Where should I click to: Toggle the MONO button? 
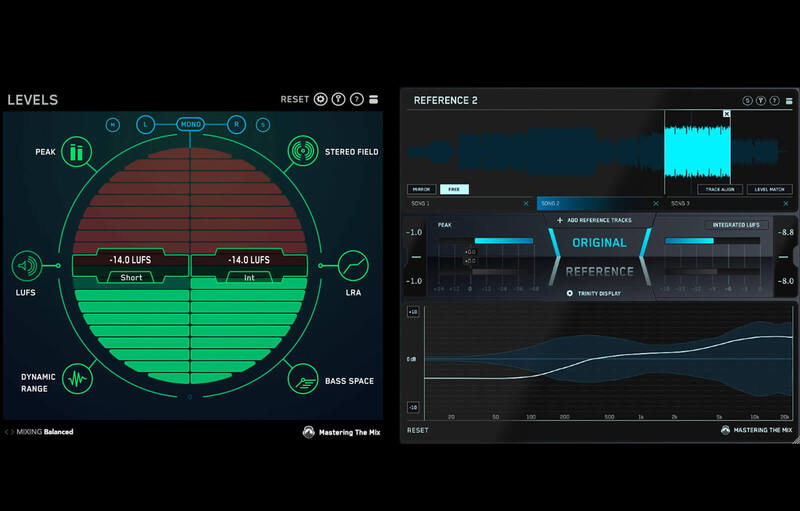coord(190,124)
